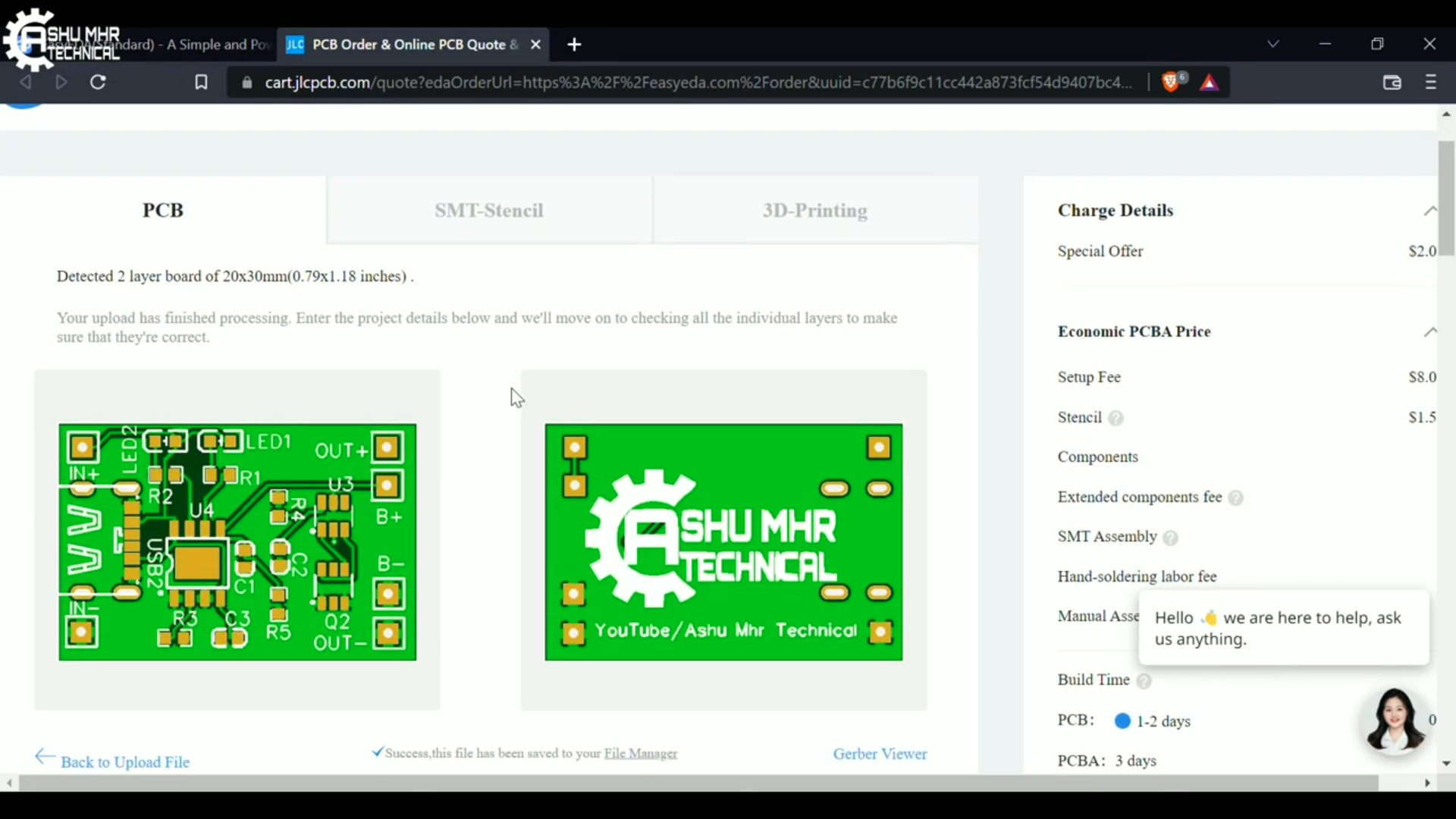
Task: Switch to the 3D-Printing tab
Action: coord(814,210)
